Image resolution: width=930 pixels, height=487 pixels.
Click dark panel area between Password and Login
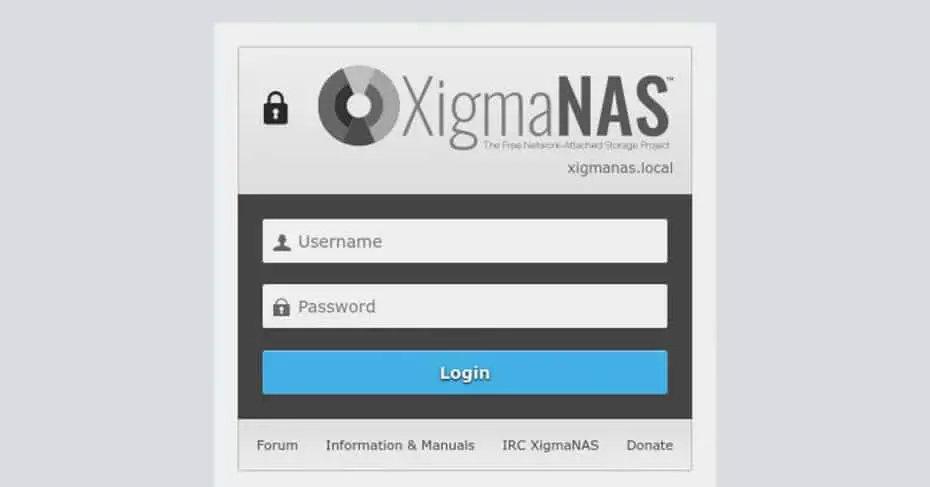tap(465, 339)
